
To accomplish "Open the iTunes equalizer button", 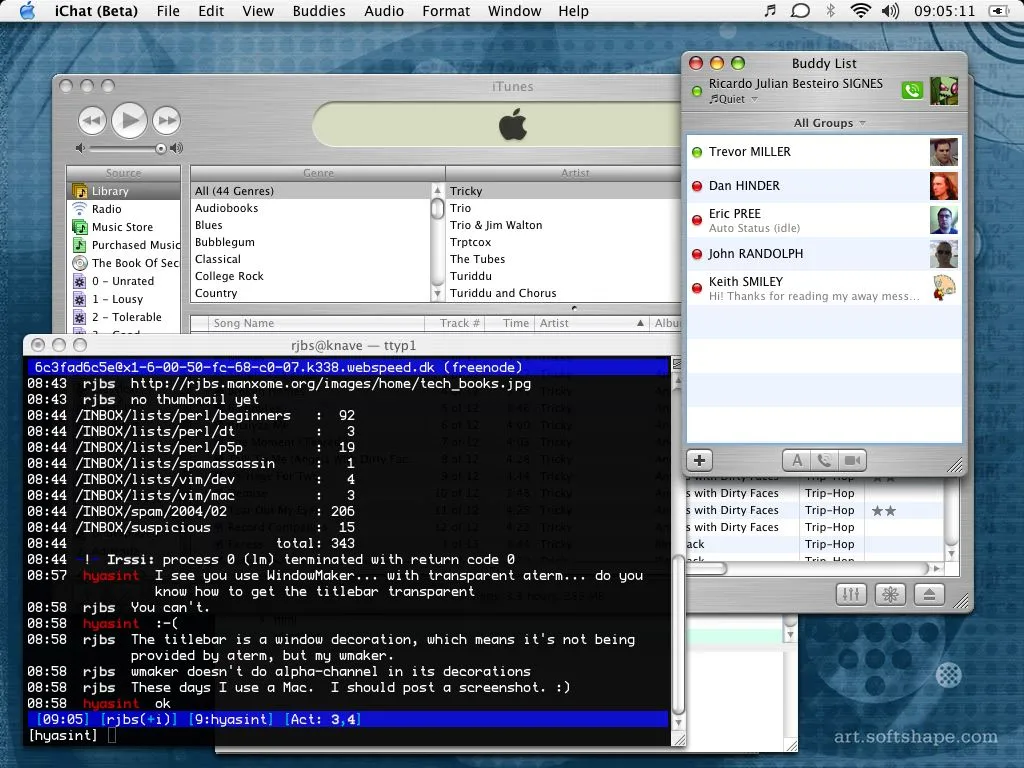I will [x=851, y=594].
